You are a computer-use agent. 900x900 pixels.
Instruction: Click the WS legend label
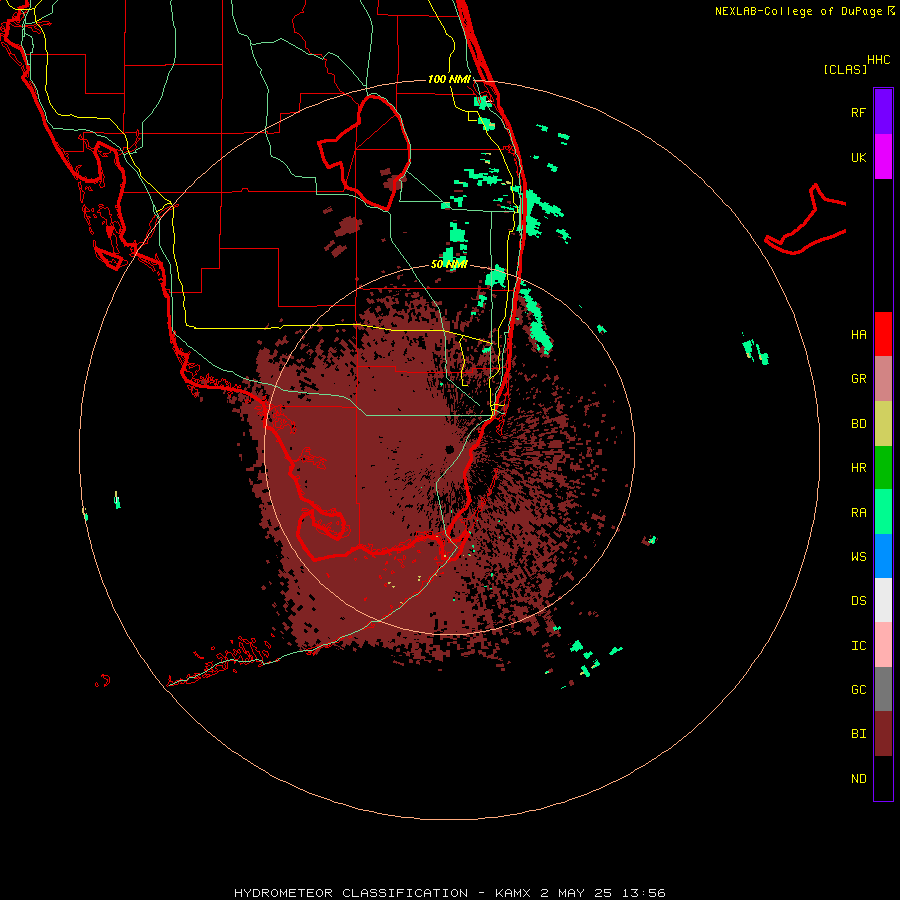click(858, 556)
